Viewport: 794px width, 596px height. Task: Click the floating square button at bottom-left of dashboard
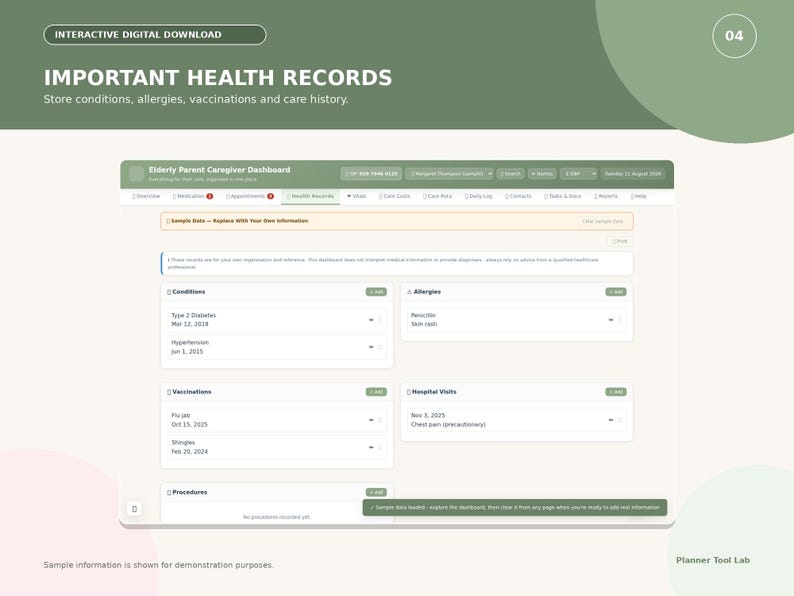(x=134, y=509)
